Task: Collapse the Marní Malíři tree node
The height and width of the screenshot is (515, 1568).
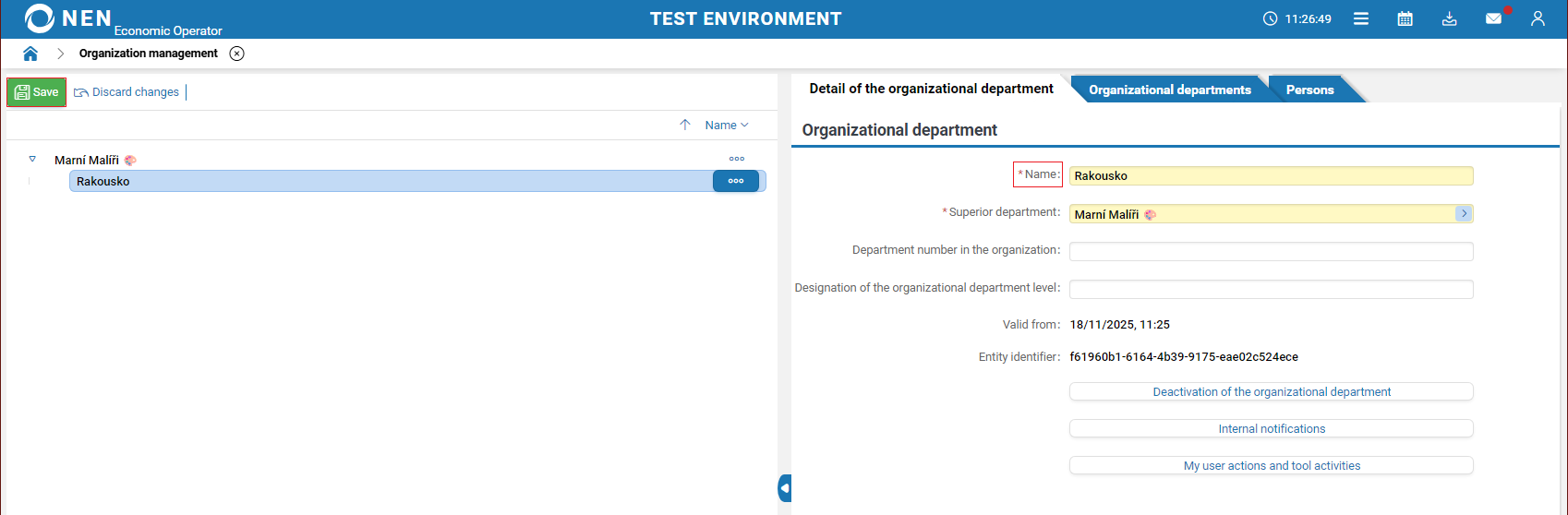Action: (32, 160)
